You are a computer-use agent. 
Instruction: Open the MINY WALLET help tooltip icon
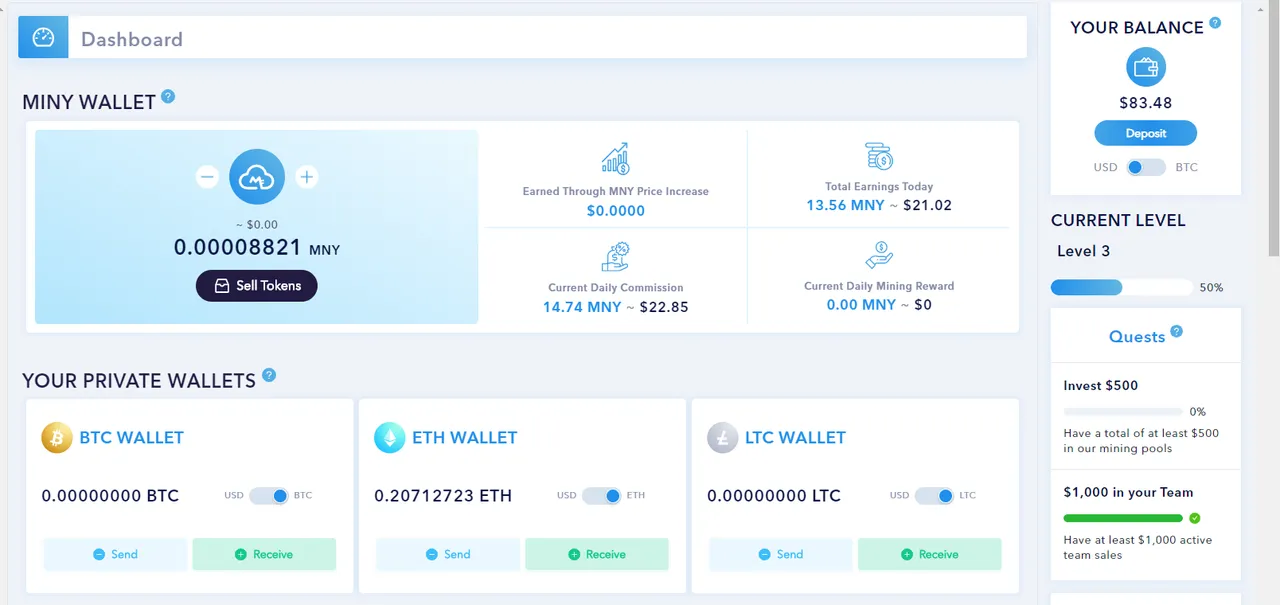pyautogui.click(x=168, y=97)
